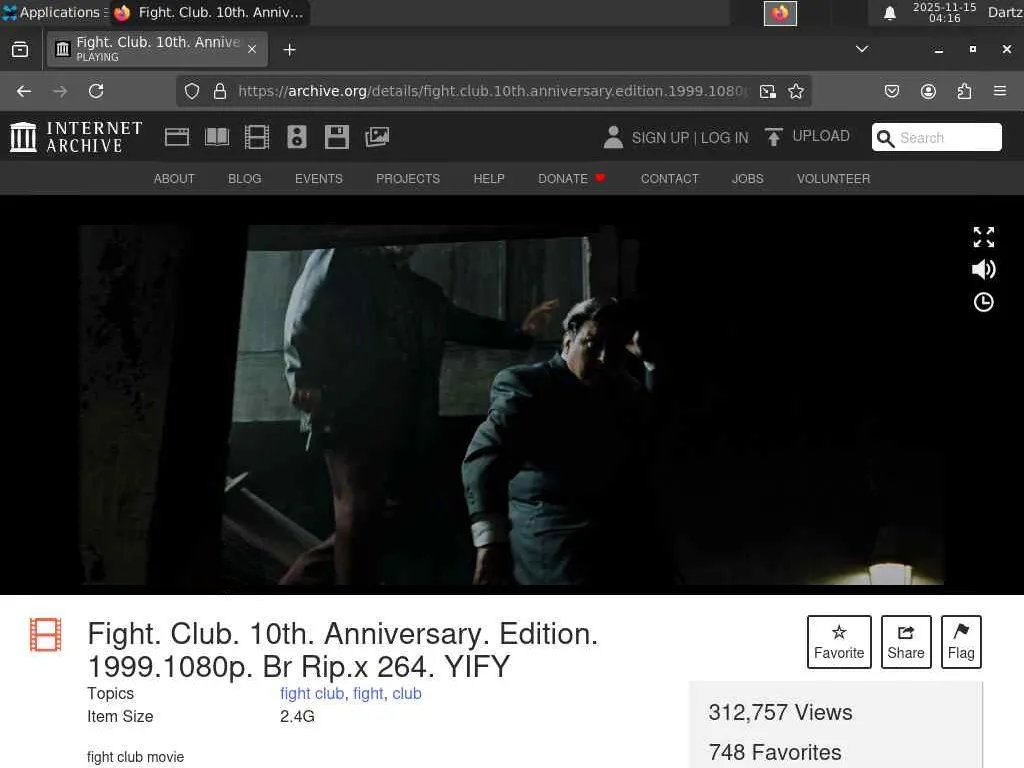The image size is (1024, 768).
Task: Open the Applications menu in taskbar
Action: [x=54, y=12]
